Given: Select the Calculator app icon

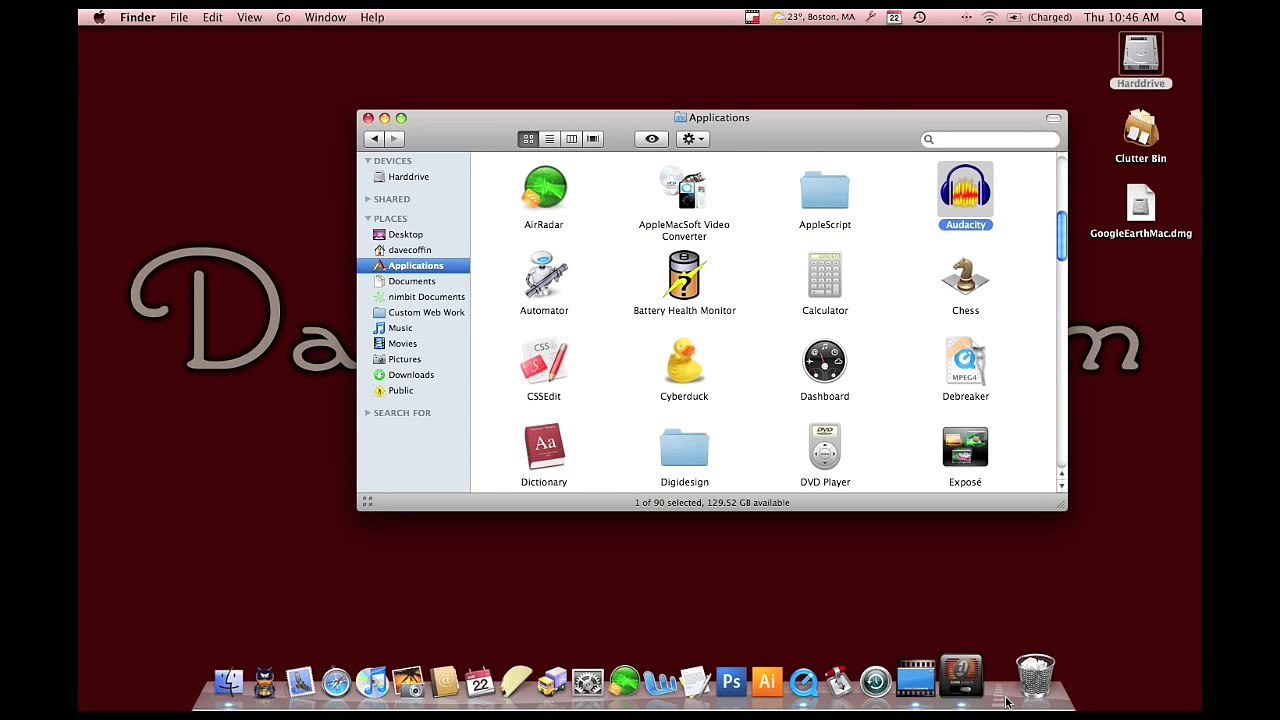Looking at the screenshot, I should [825, 274].
